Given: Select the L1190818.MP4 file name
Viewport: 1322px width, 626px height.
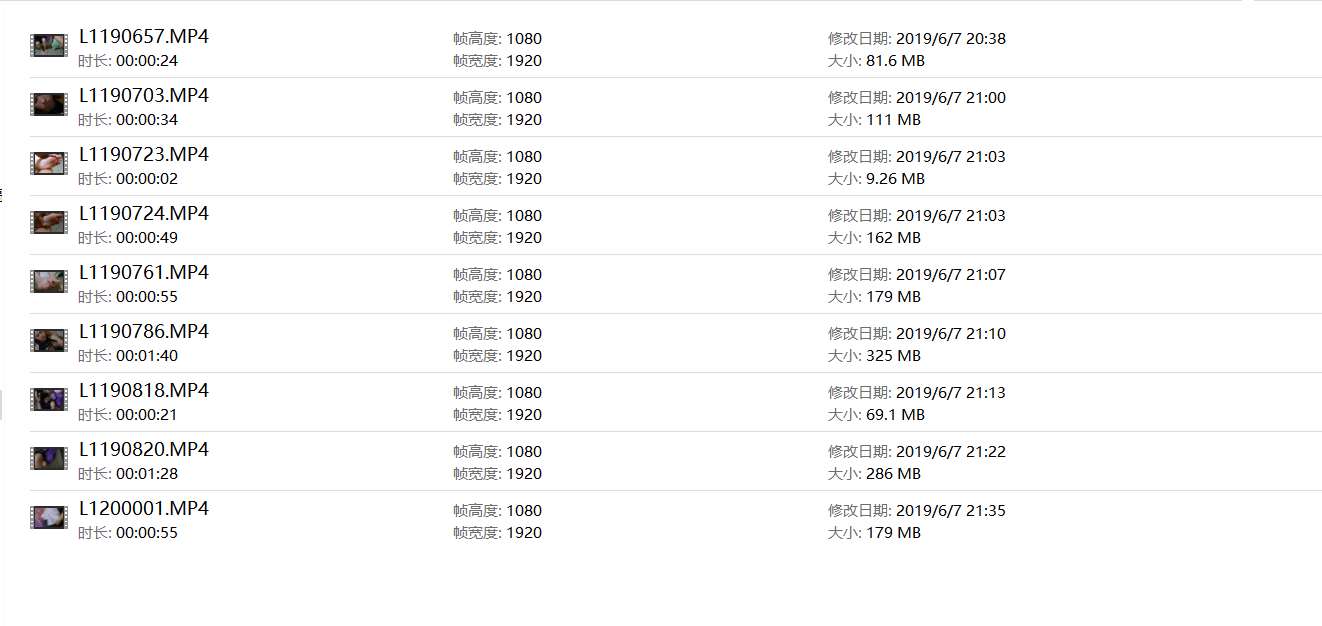Looking at the screenshot, I should coord(144,391).
